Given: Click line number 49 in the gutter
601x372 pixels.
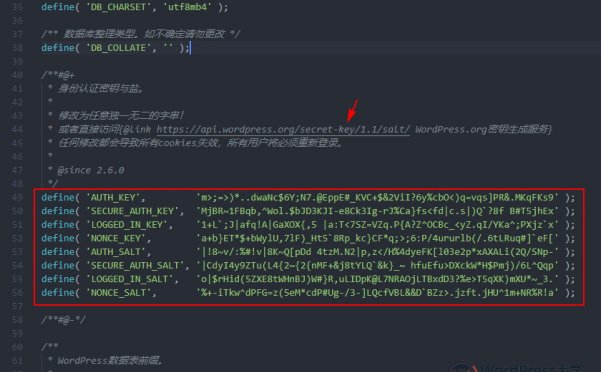Looking at the screenshot, I should click(x=17, y=198).
